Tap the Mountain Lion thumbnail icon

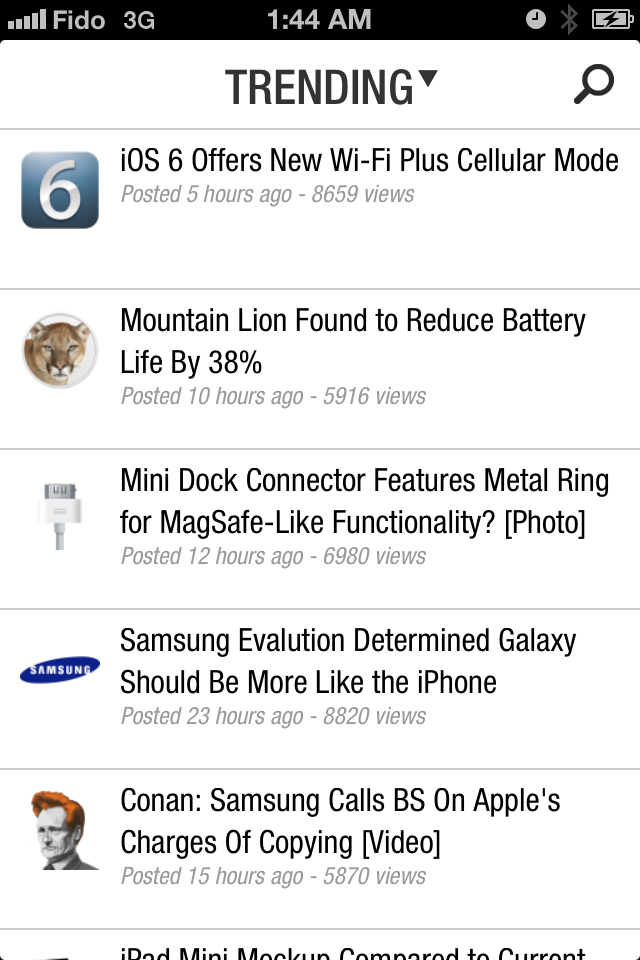coord(60,350)
